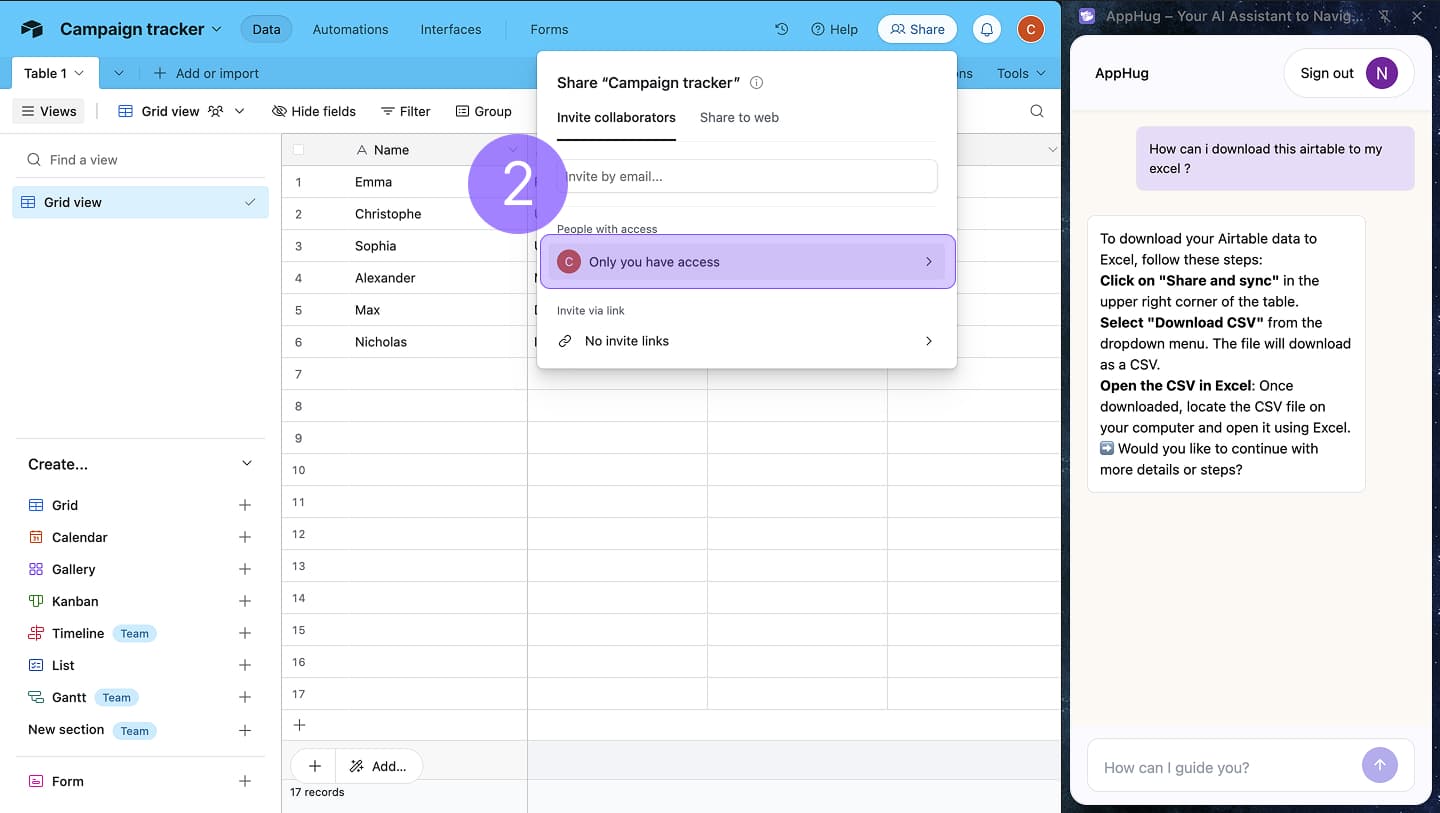
Task: Open Grid view options chevron
Action: [x=239, y=111]
